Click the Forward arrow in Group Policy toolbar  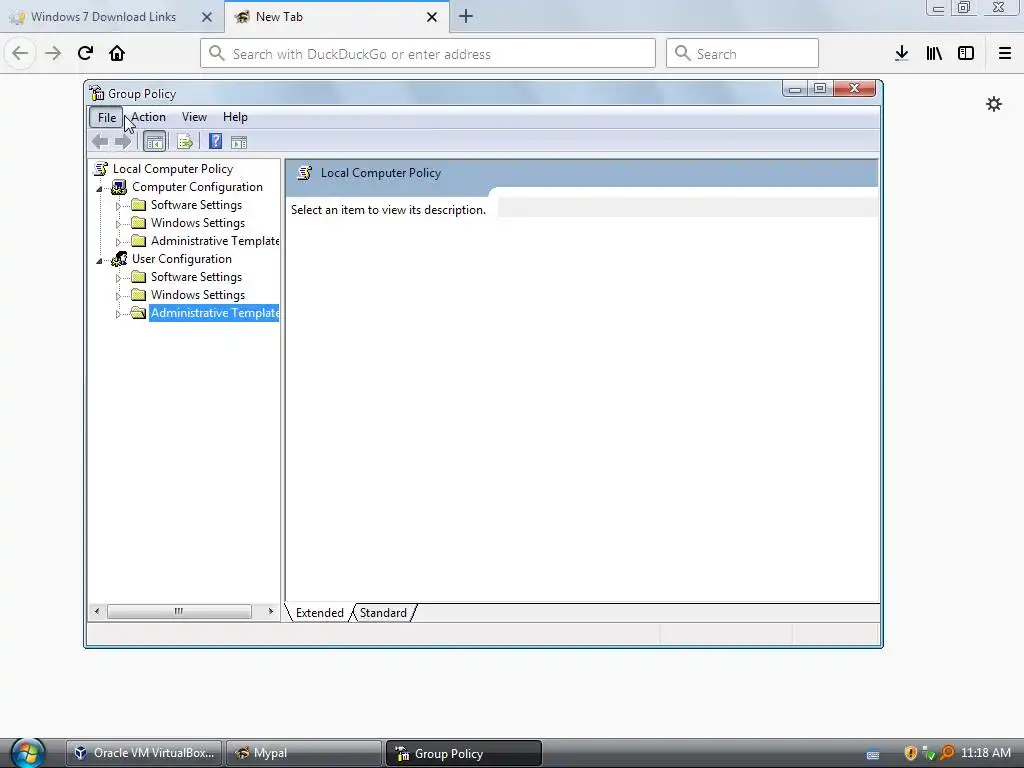[x=123, y=142]
